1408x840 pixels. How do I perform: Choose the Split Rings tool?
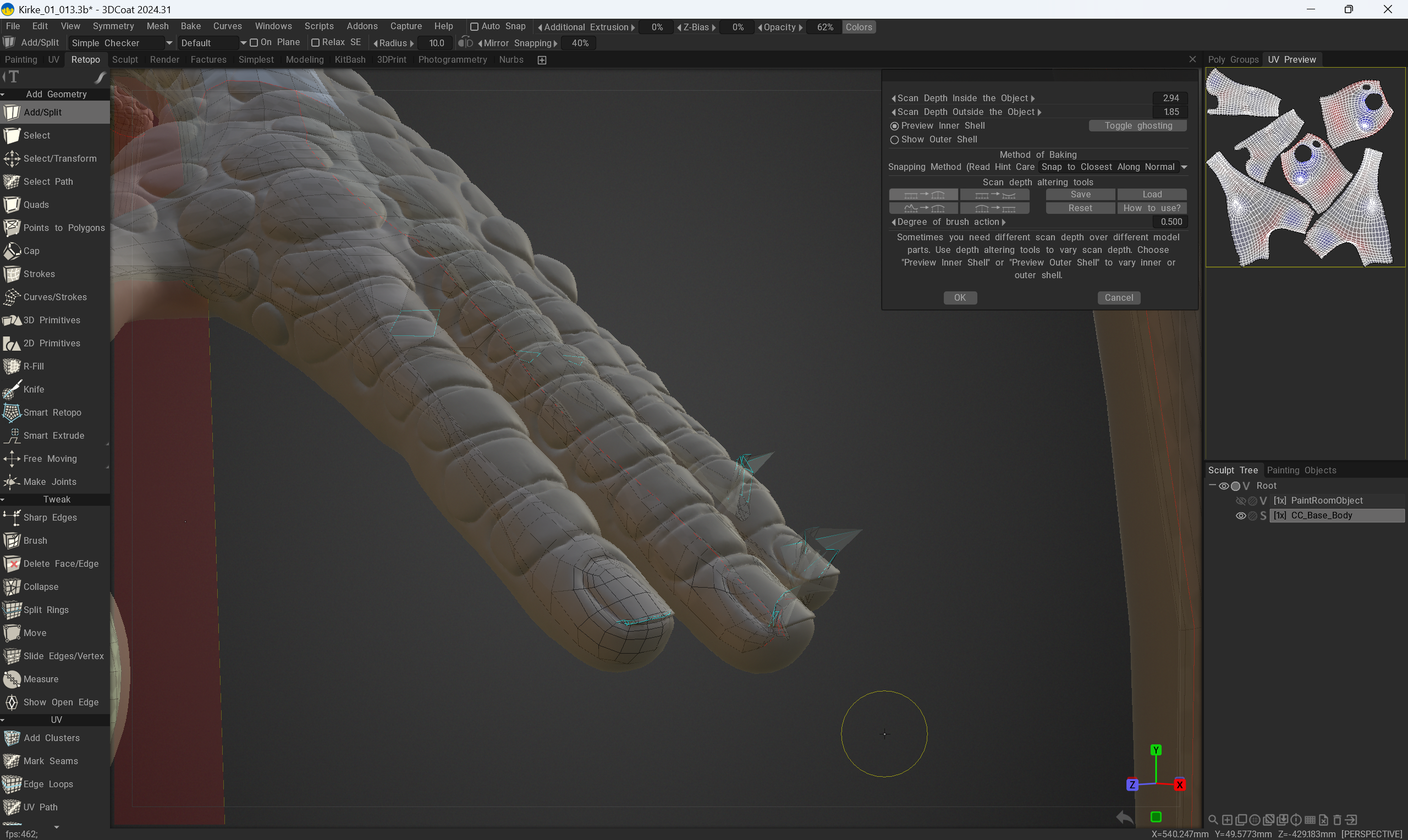[46, 610]
